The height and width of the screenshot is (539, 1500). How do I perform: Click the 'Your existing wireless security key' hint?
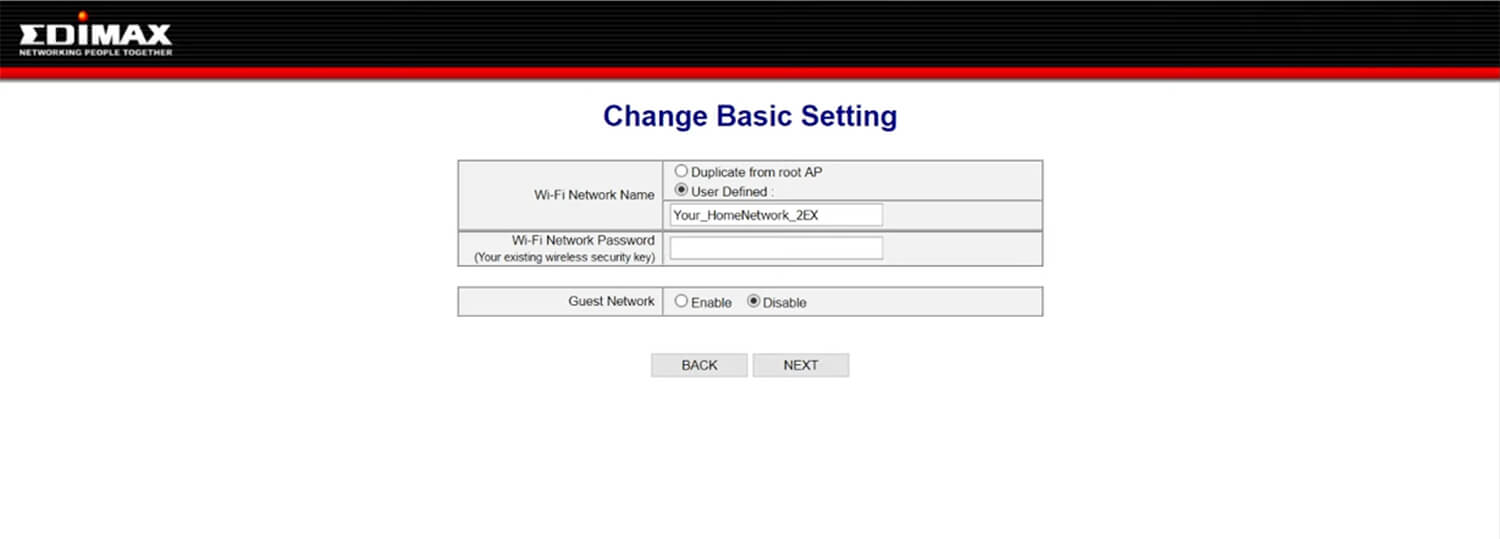[564, 257]
